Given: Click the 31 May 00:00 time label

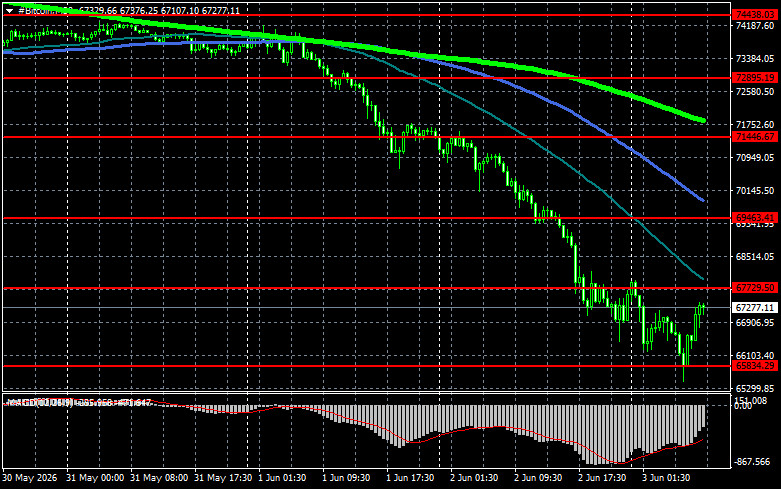Looking at the screenshot, I should coord(95,478).
